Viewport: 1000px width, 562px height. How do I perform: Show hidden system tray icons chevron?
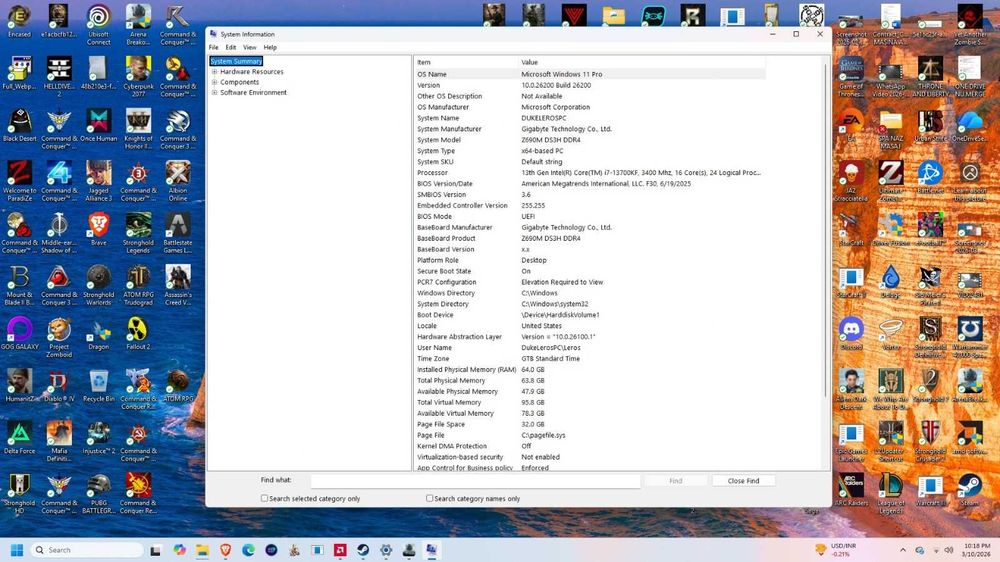click(902, 550)
